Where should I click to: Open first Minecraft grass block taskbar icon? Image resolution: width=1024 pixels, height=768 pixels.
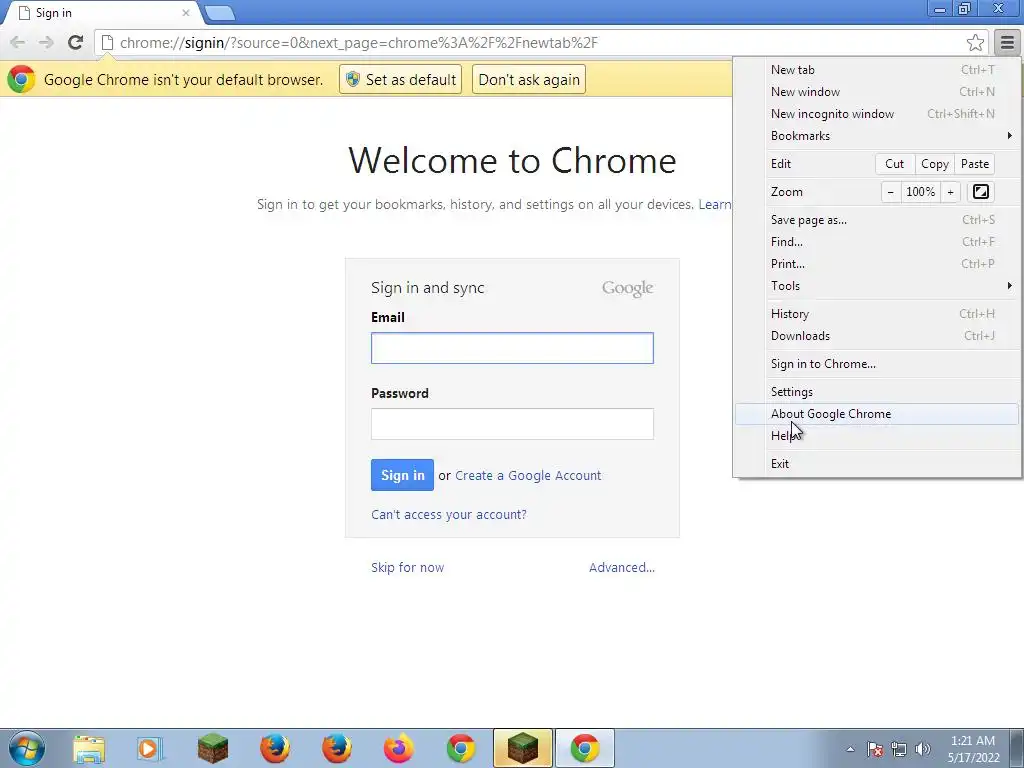(213, 749)
